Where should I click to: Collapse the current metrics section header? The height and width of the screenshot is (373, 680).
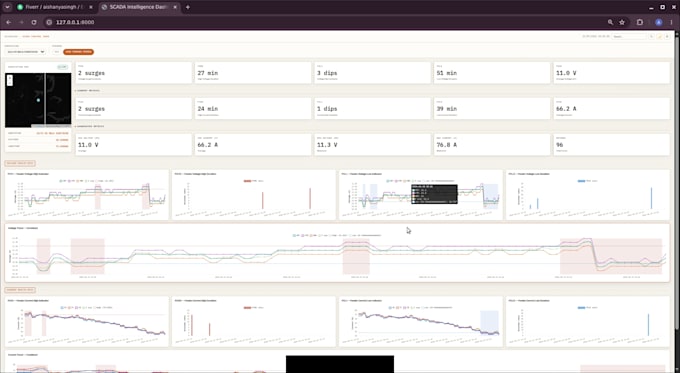tap(87, 91)
